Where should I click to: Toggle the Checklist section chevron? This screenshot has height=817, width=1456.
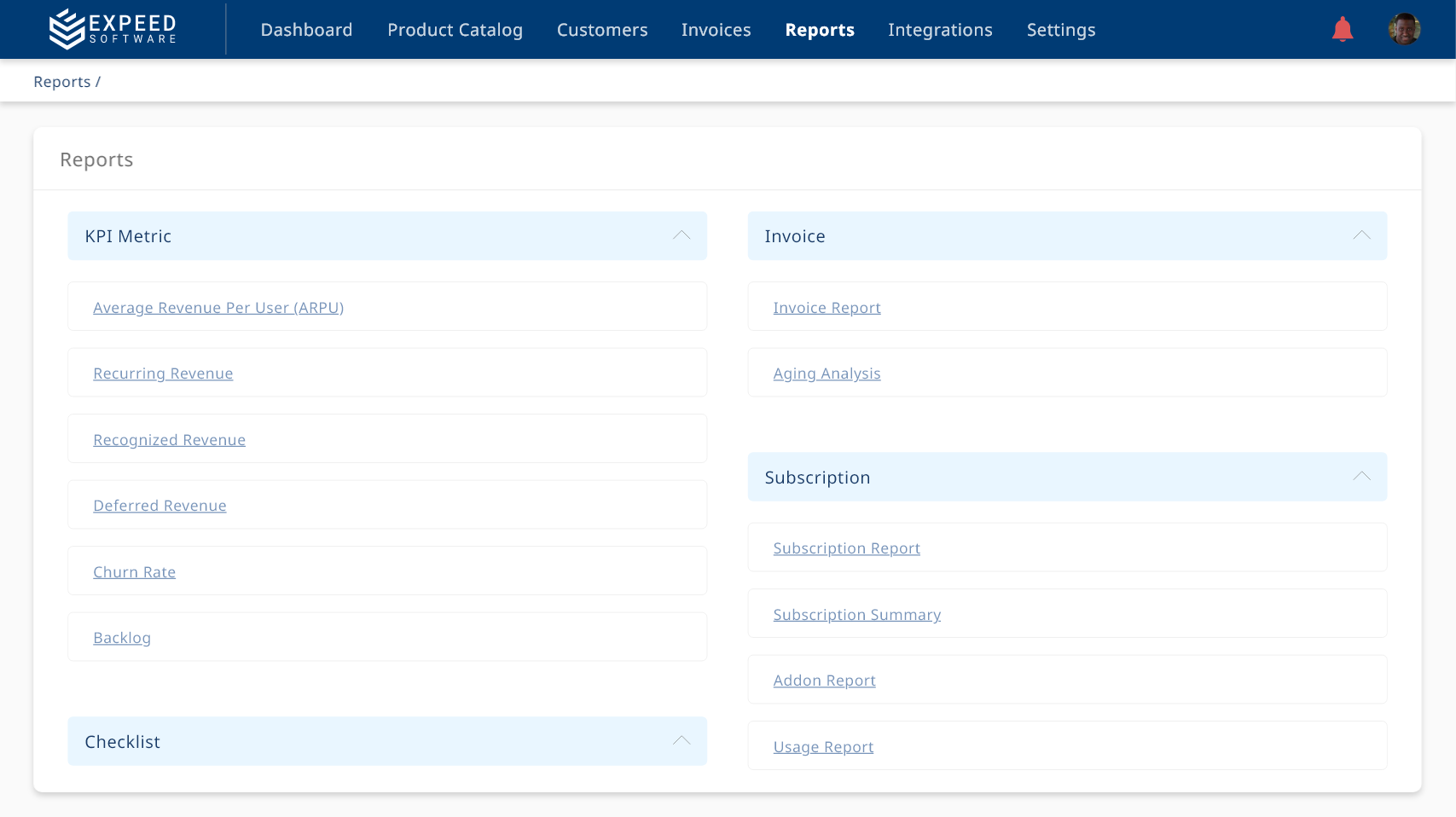[x=681, y=741]
